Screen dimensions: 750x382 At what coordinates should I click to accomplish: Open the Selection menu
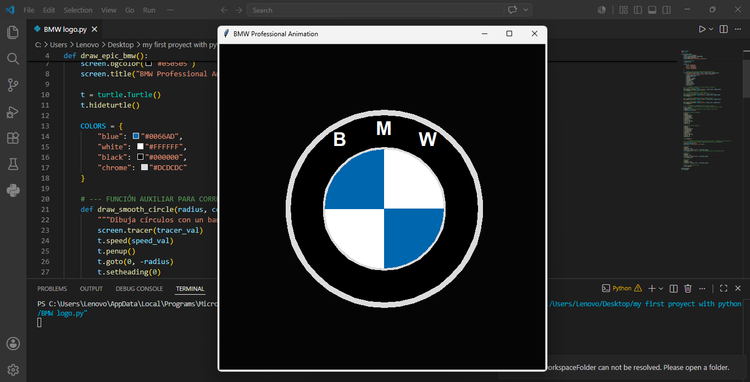[78, 10]
